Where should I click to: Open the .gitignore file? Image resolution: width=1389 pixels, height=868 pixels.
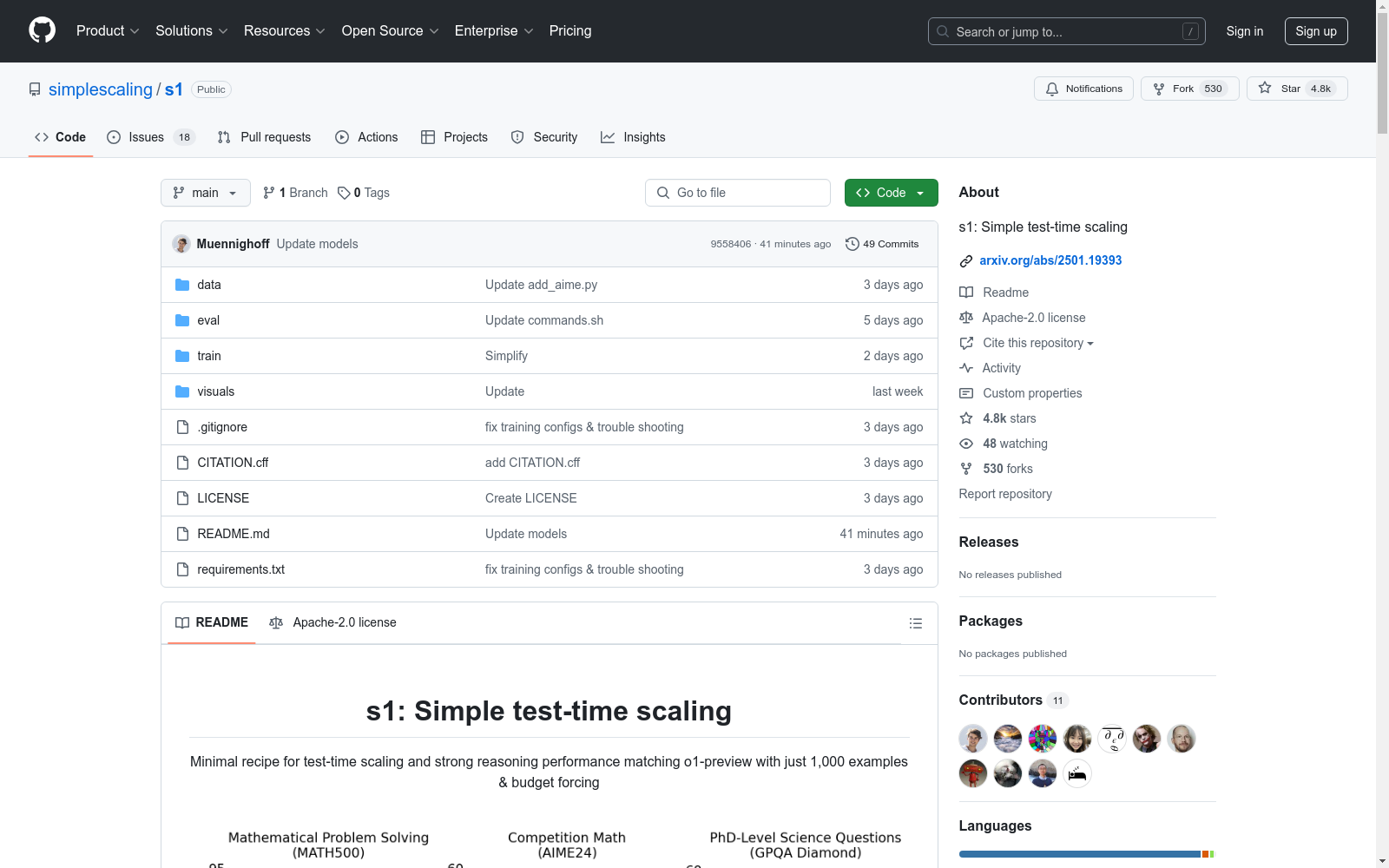pyautogui.click(x=222, y=427)
